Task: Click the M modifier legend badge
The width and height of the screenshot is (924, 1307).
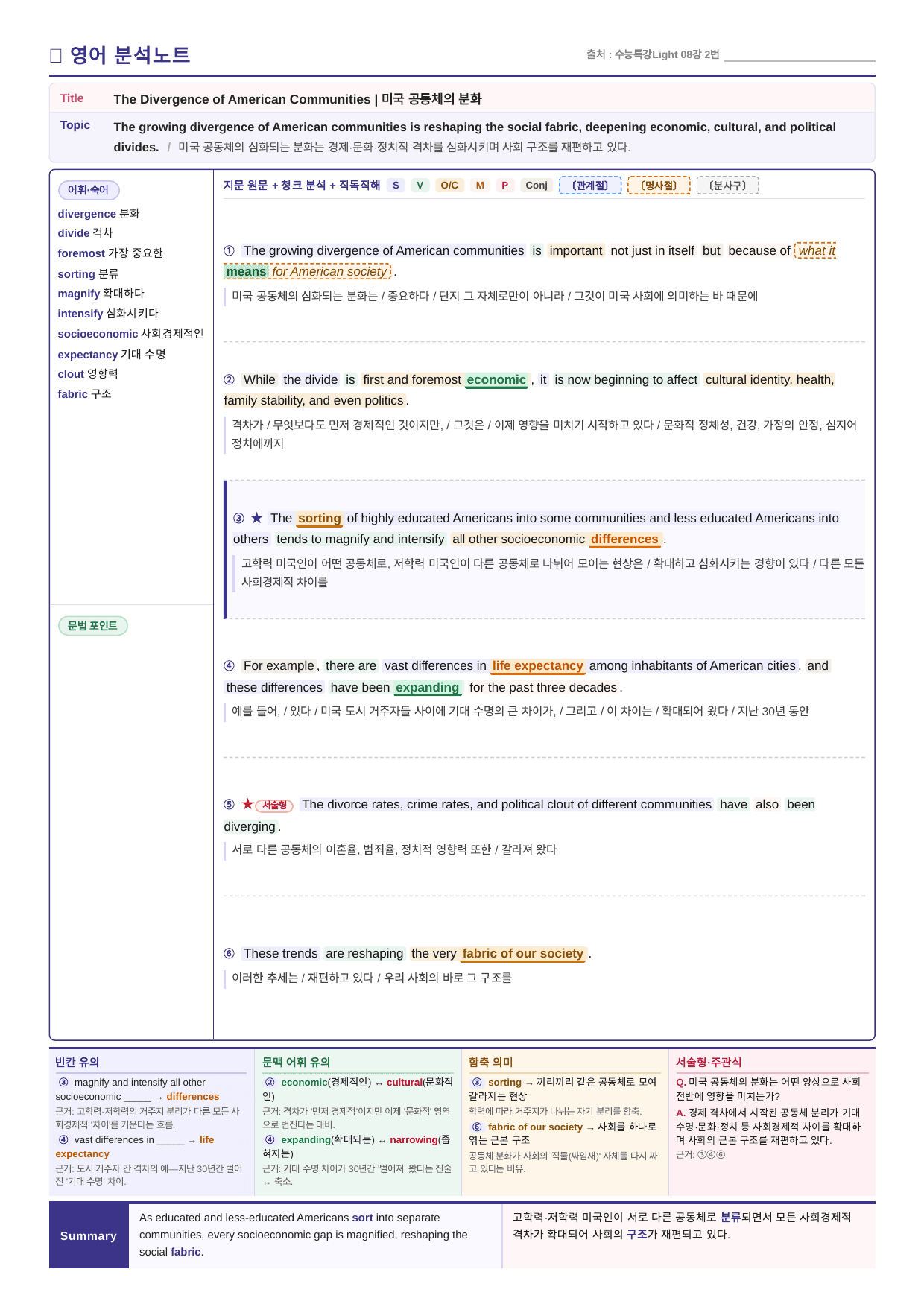Action: 480,186
